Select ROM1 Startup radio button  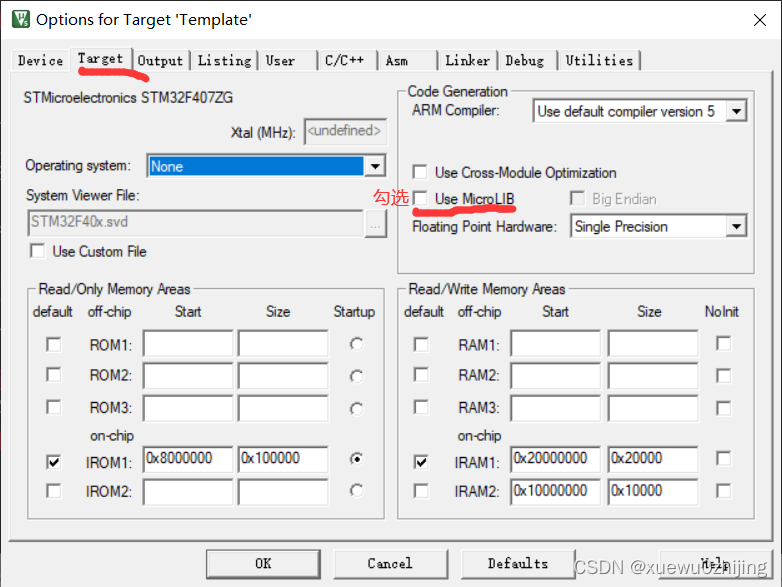tap(356, 344)
